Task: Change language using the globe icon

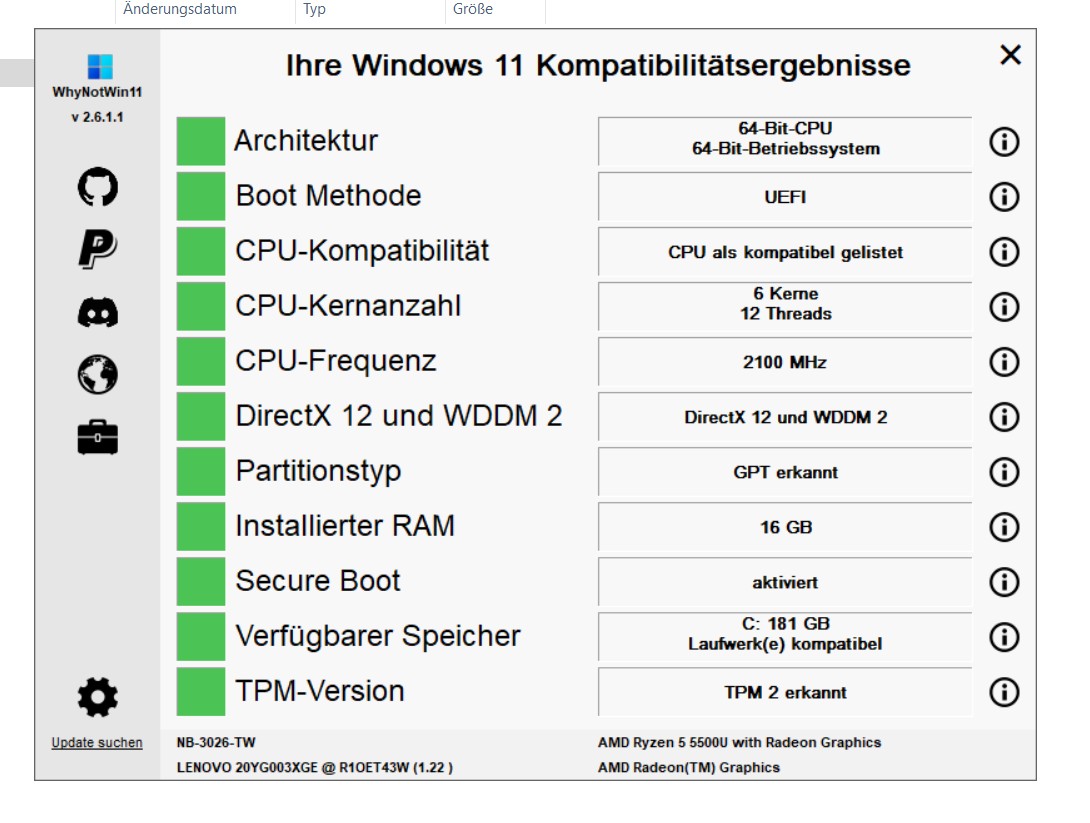Action: click(x=97, y=375)
